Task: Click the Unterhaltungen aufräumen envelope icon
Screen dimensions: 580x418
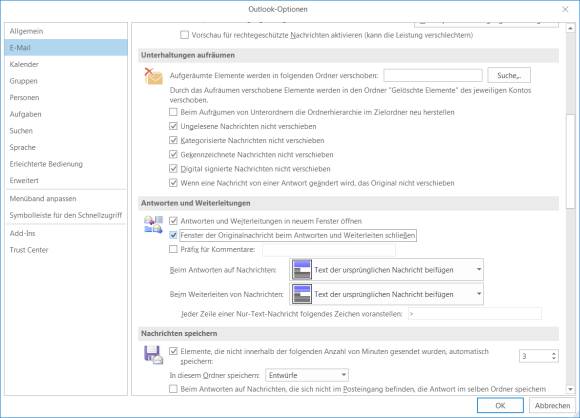Action: point(154,76)
